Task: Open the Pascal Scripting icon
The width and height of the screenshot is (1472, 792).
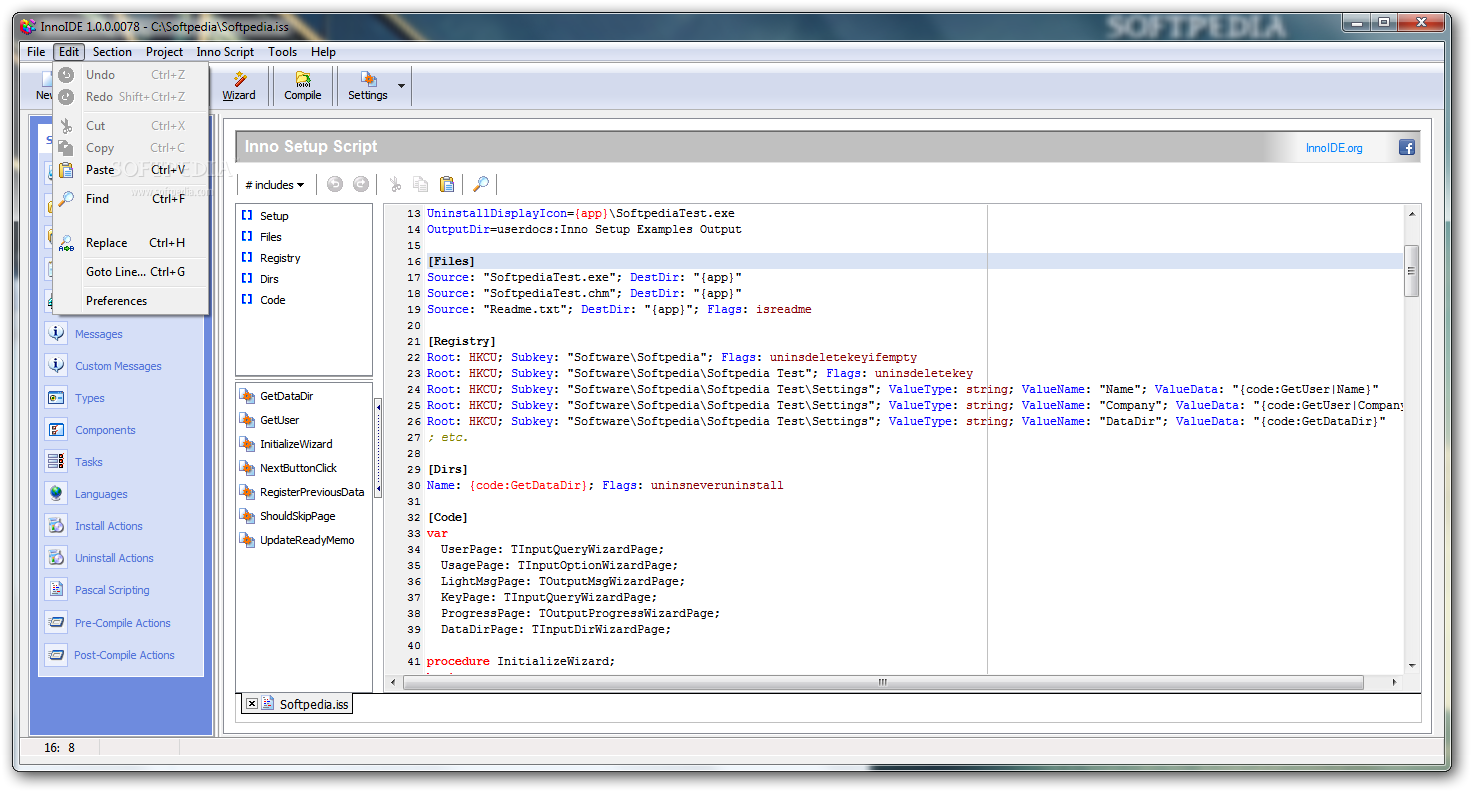Action: (x=57, y=590)
